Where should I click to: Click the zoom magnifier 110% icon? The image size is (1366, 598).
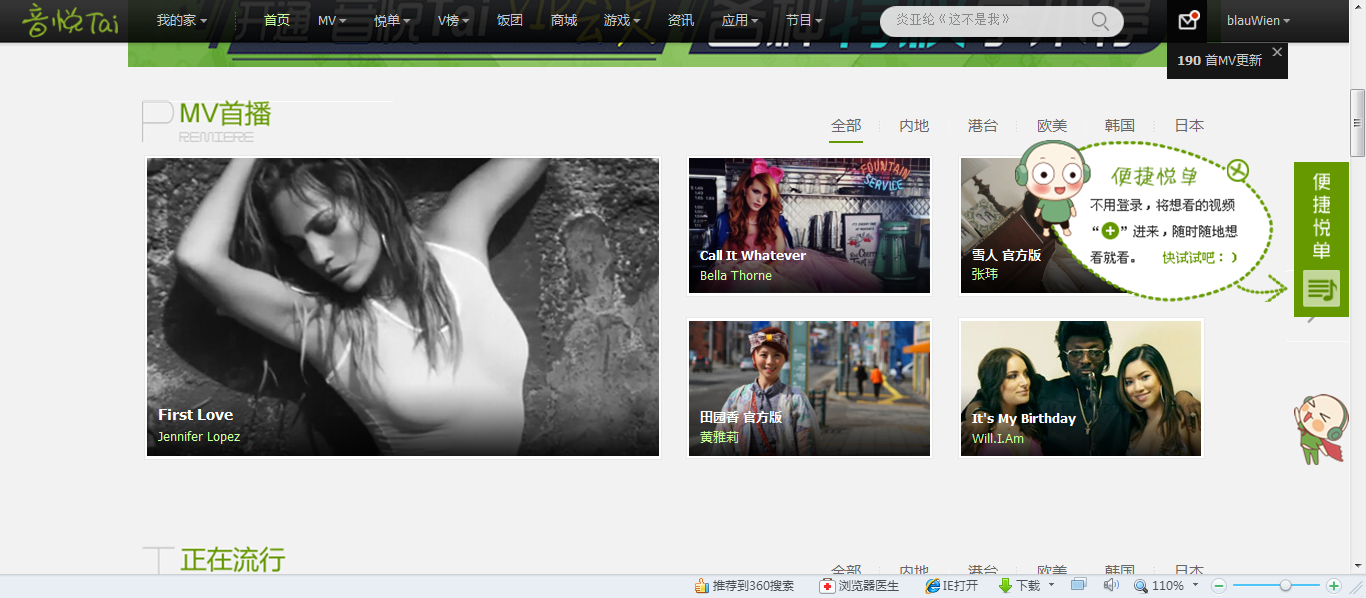coord(1141,586)
